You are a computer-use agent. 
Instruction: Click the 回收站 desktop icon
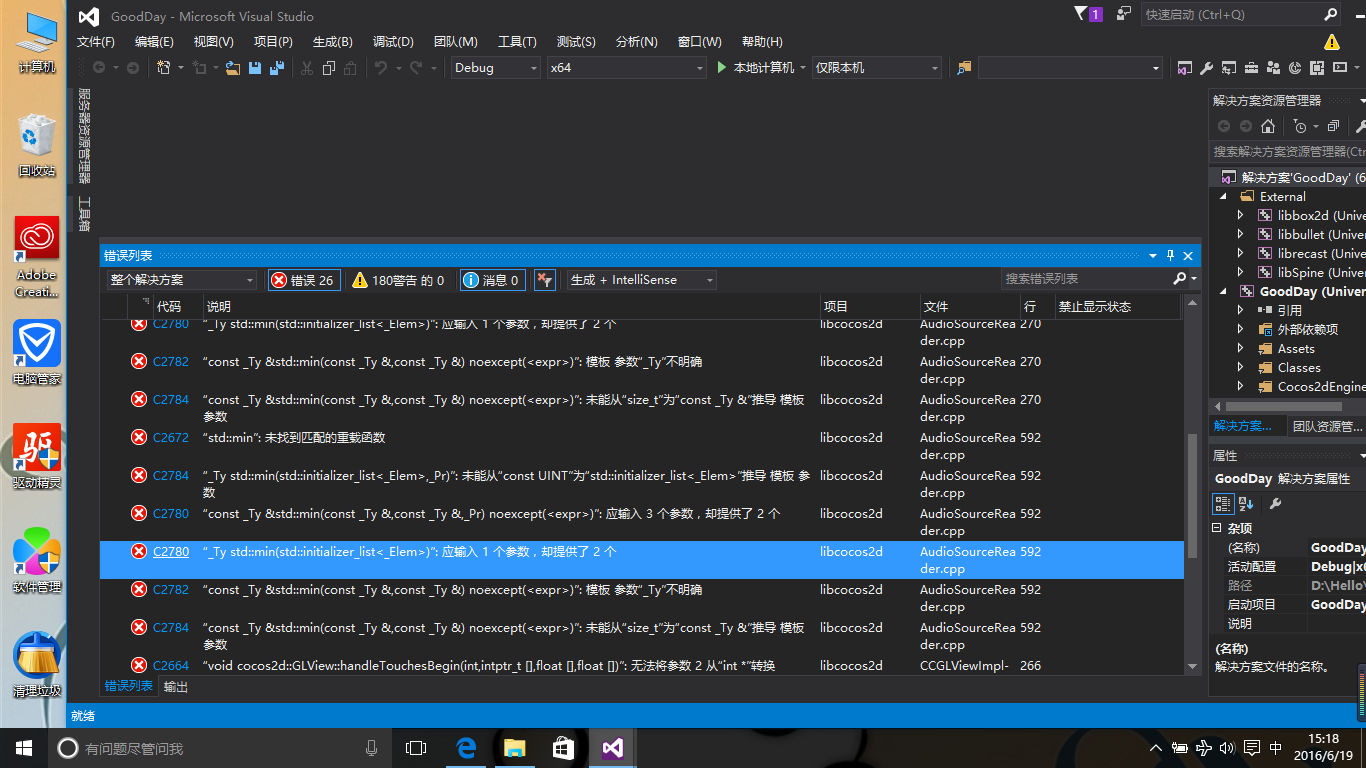(37, 146)
